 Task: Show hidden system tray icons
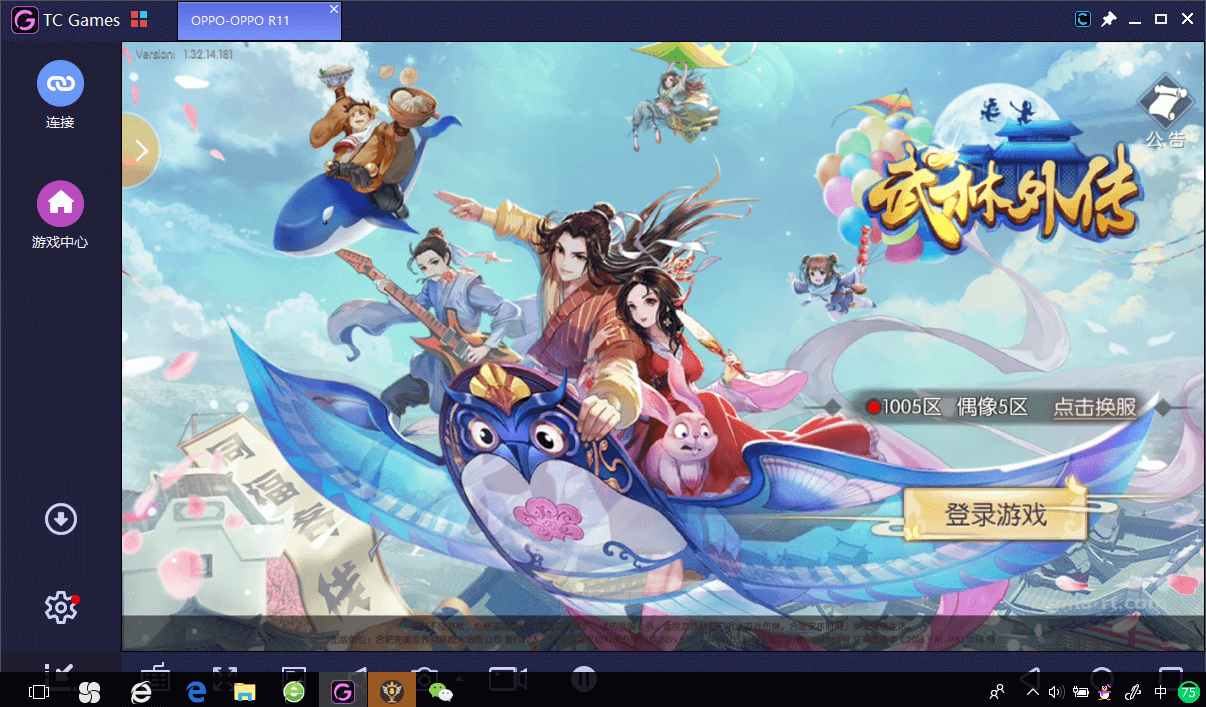(1032, 691)
